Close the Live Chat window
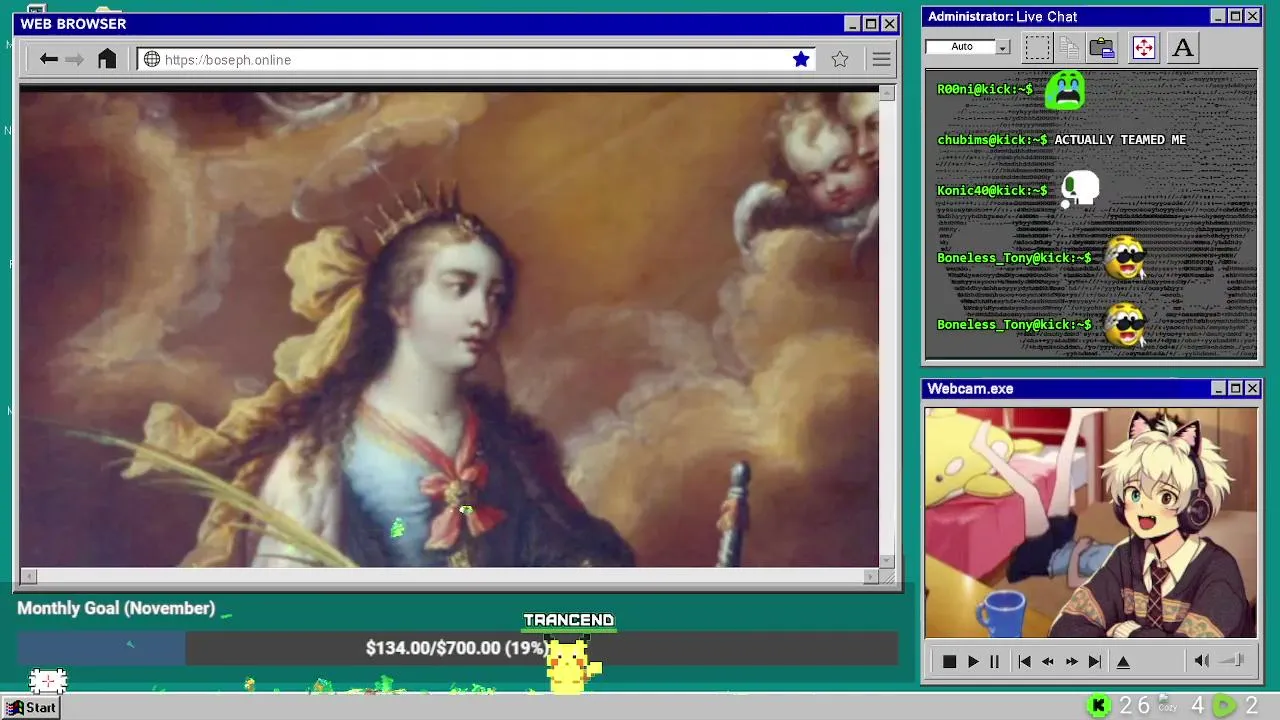Screen dimensions: 1280x720 [x=1252, y=16]
